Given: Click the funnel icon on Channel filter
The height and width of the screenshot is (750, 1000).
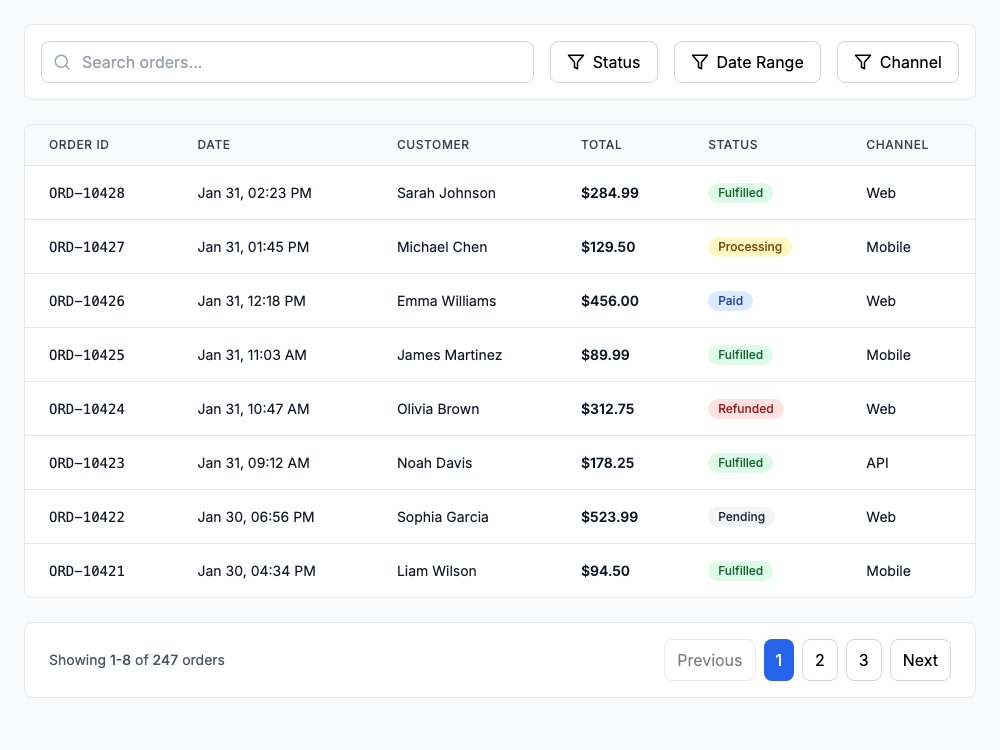Looking at the screenshot, I should point(863,62).
